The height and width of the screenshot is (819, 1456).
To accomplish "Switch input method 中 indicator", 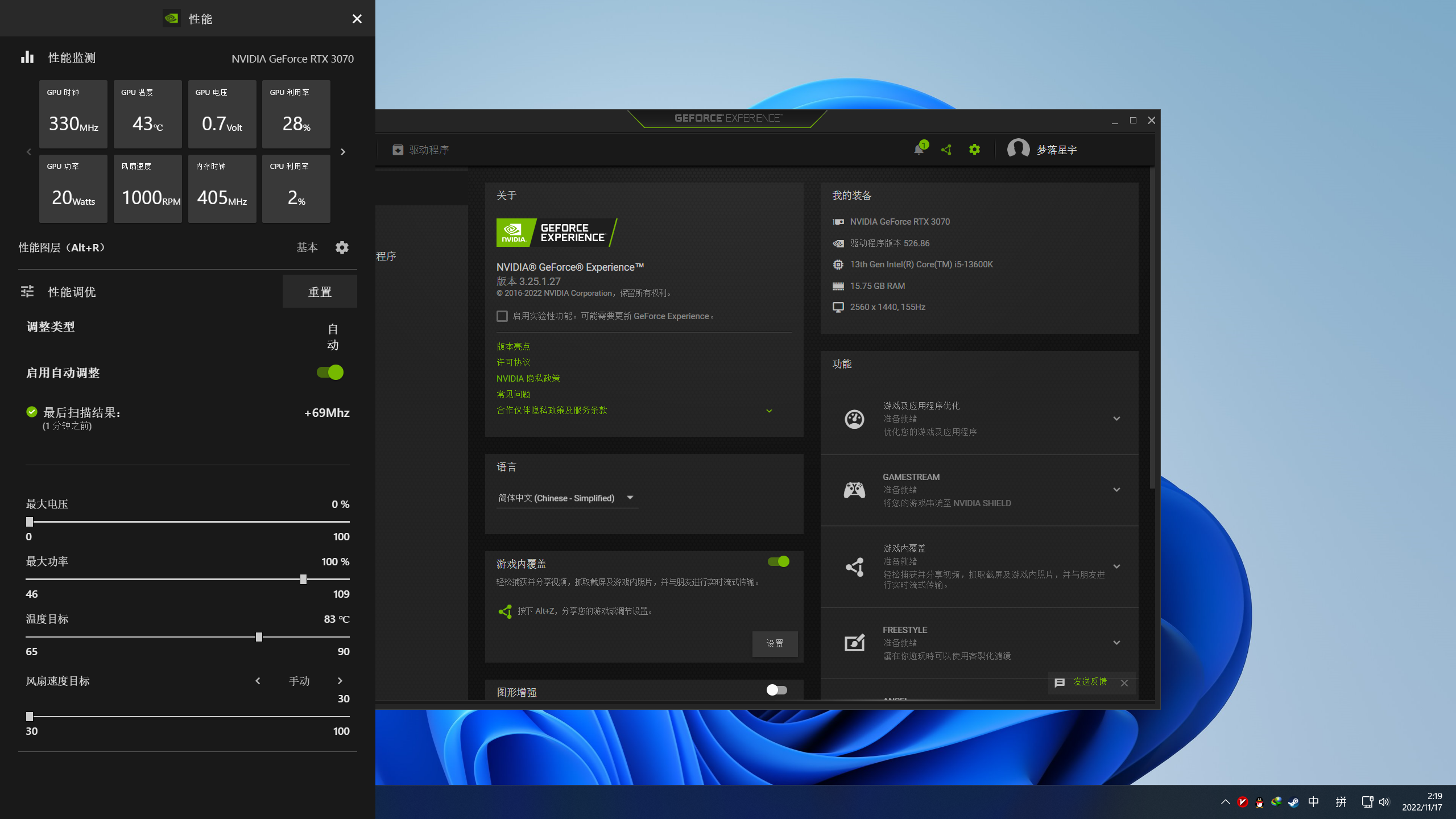I will click(1313, 802).
